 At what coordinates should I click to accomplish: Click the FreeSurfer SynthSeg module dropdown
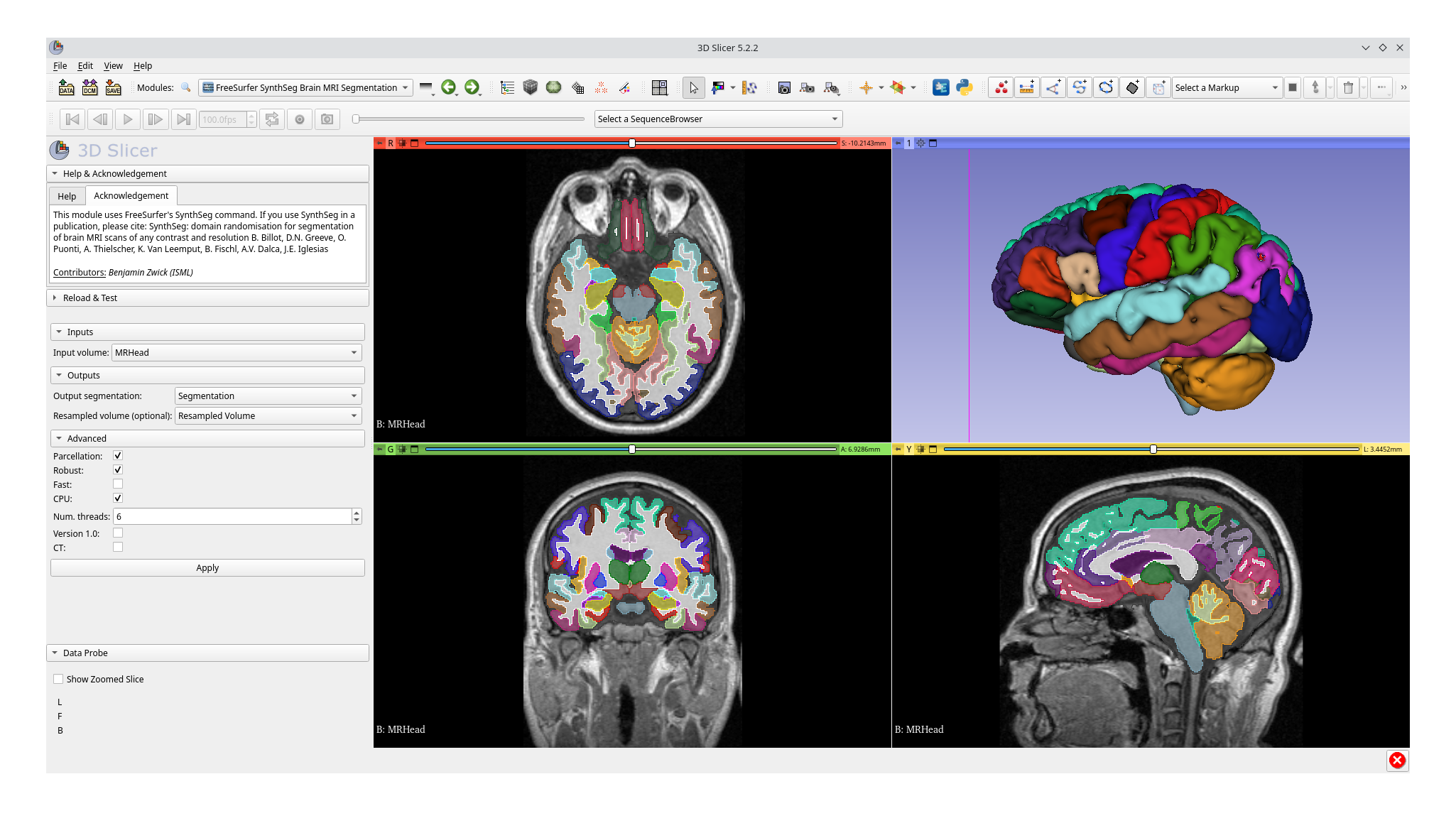tap(304, 87)
